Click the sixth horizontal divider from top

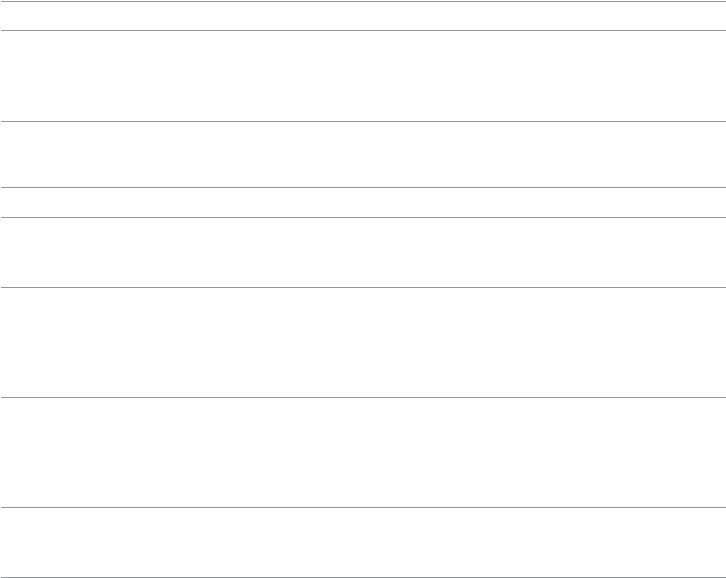pyautogui.click(x=363, y=289)
